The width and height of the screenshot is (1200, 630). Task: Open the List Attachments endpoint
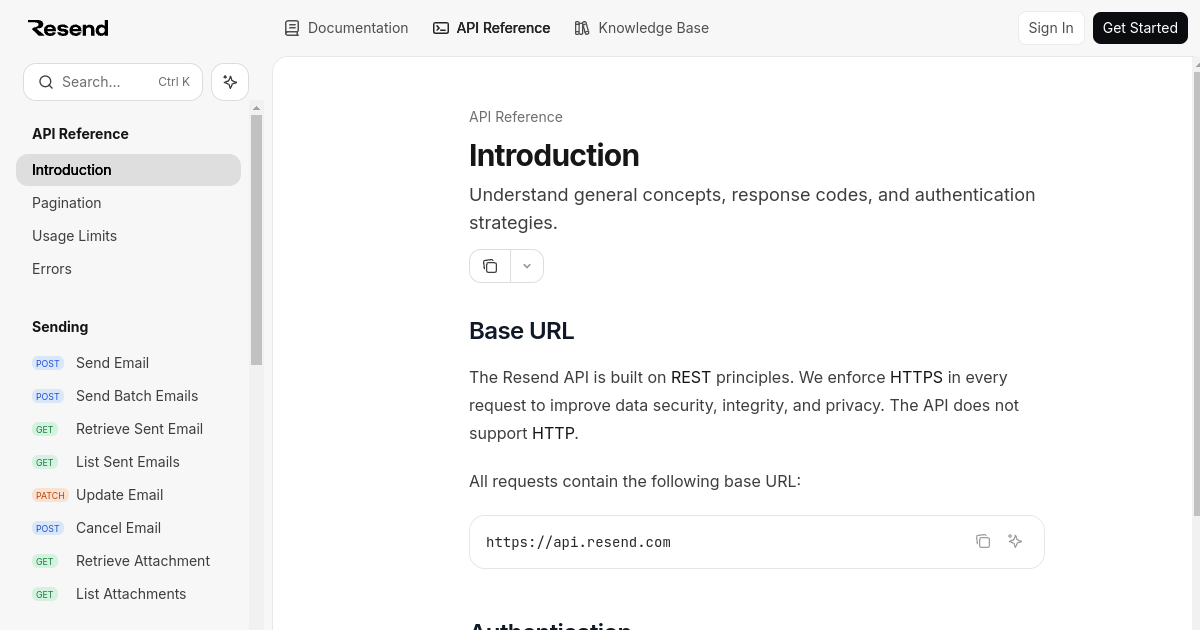[x=128, y=594]
